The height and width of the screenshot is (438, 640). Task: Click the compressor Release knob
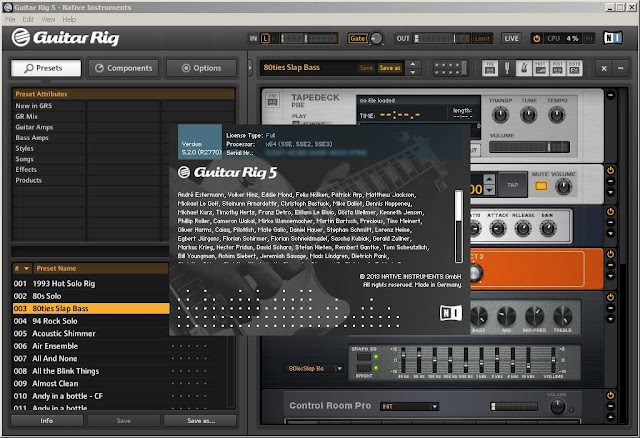point(523,229)
